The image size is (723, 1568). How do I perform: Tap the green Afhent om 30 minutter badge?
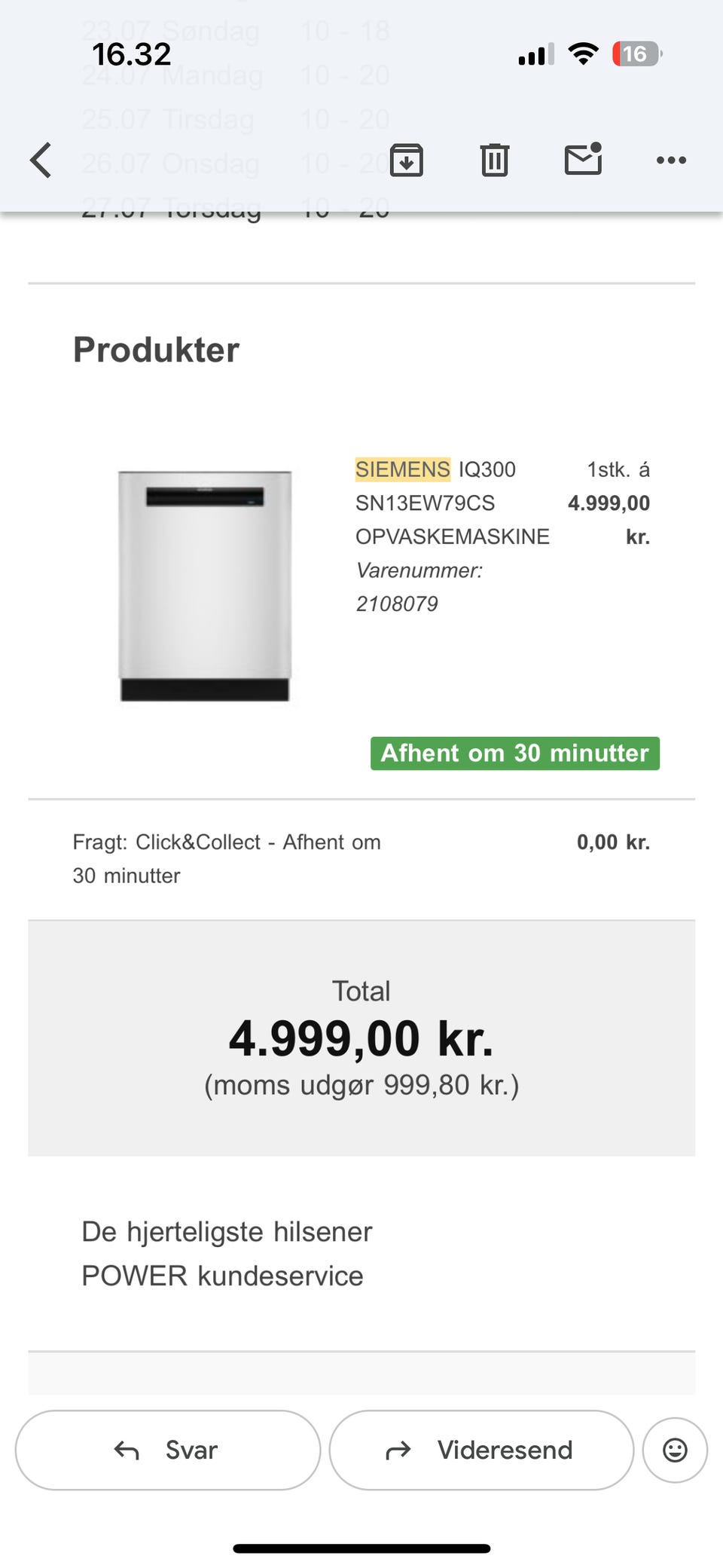click(515, 753)
